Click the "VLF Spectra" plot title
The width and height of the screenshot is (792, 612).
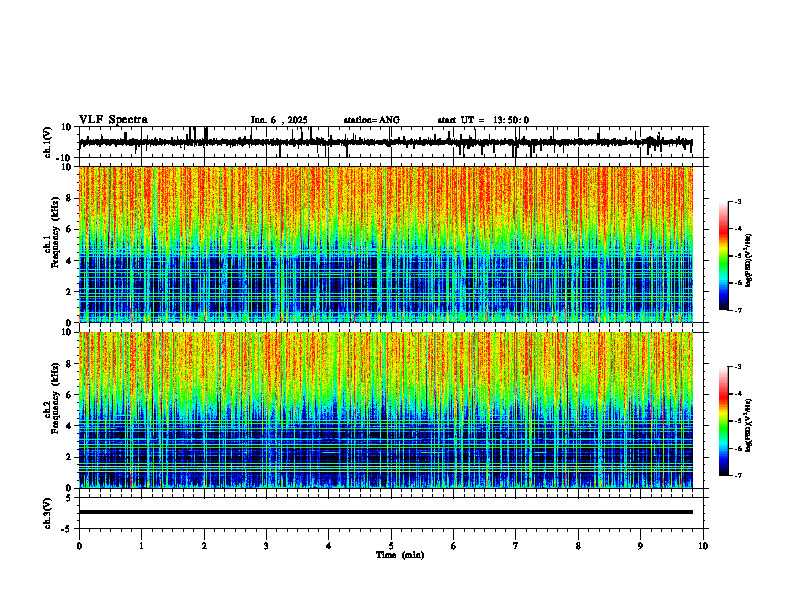pos(113,120)
